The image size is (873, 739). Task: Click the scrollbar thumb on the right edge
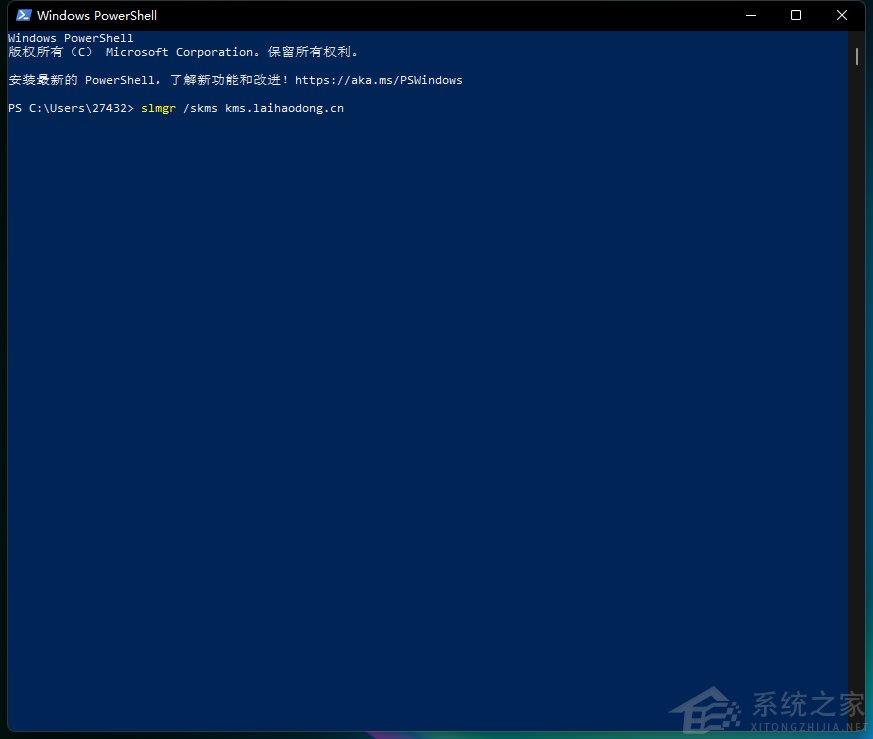(858, 57)
